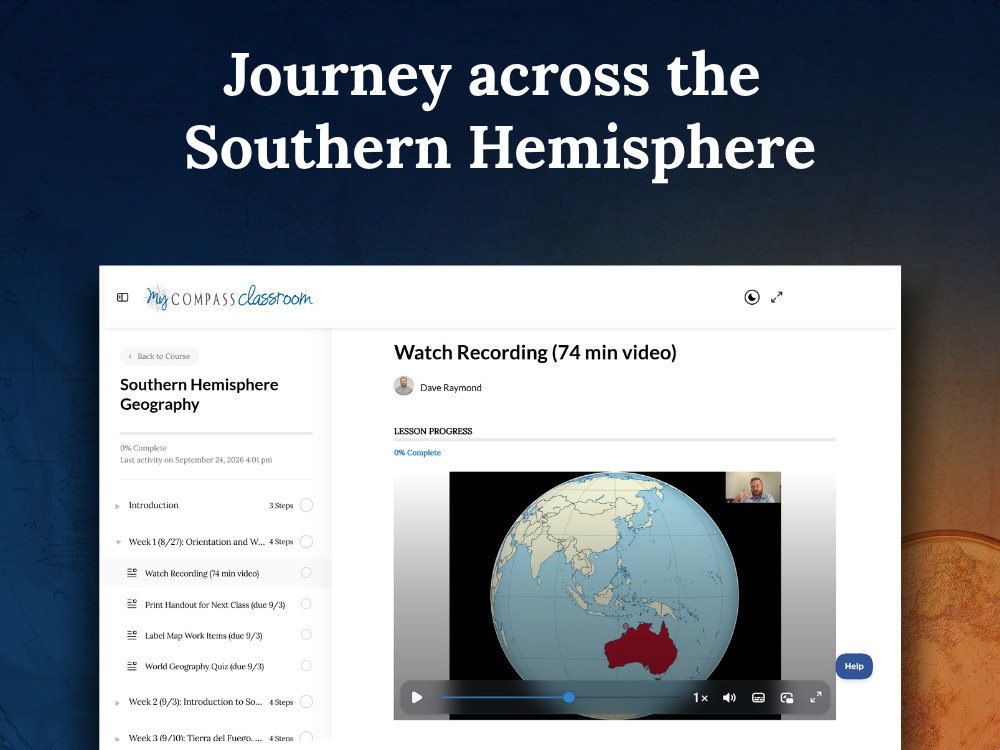Toggle closed captions icon
1000x750 pixels.
click(758, 698)
